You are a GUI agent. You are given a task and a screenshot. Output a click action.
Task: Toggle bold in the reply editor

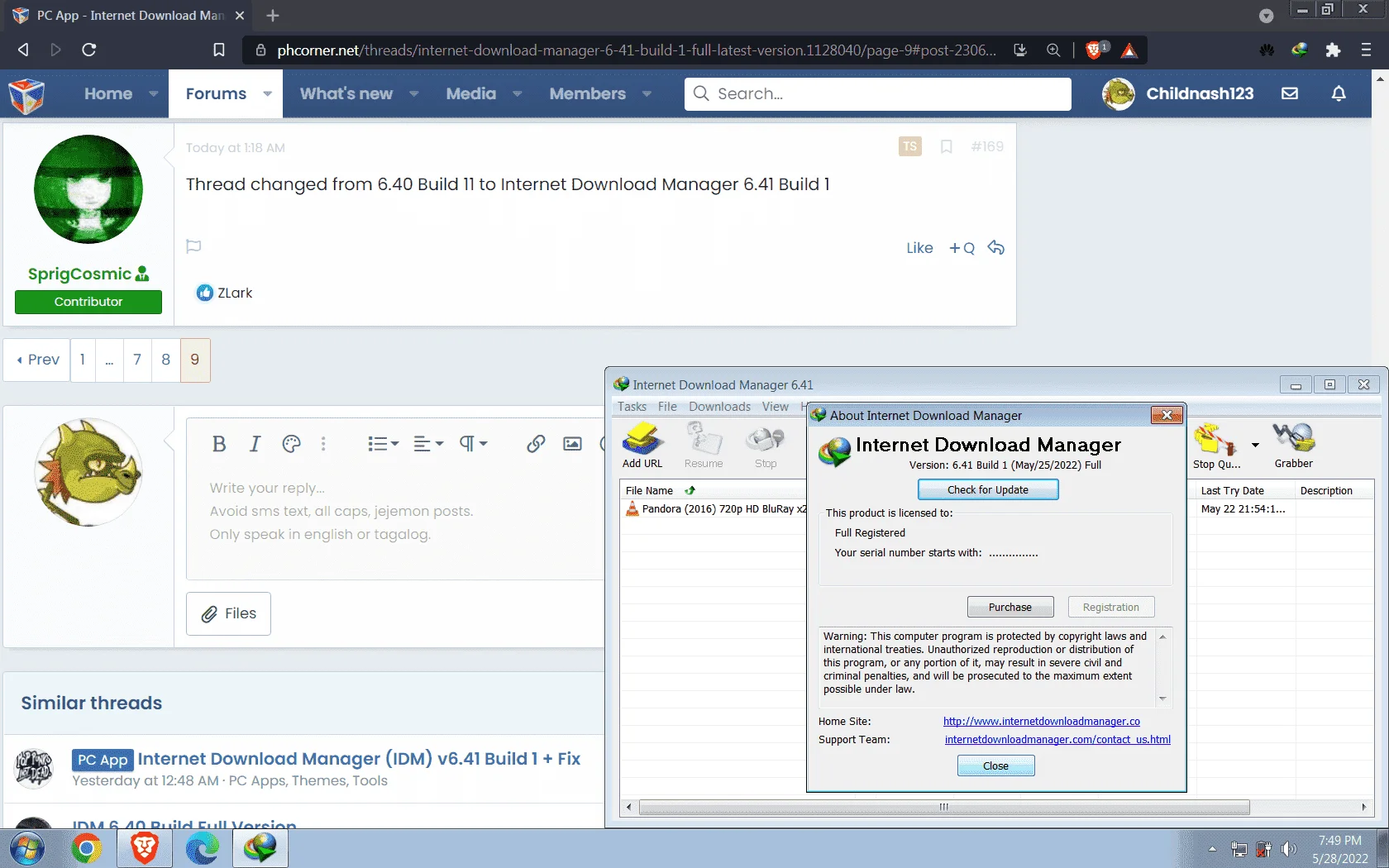(x=219, y=444)
